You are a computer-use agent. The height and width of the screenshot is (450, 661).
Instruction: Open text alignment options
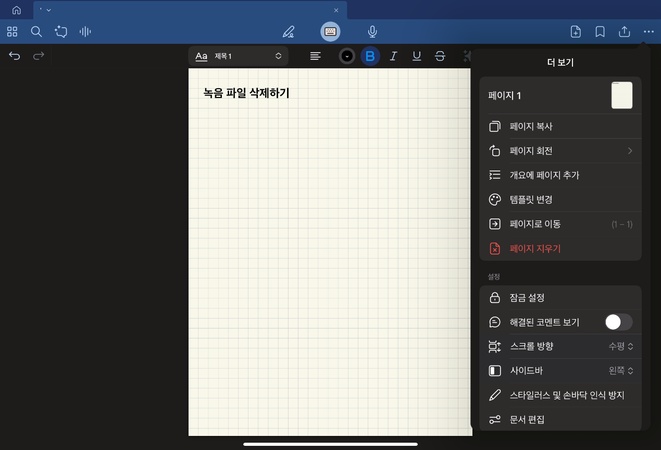tap(315, 56)
